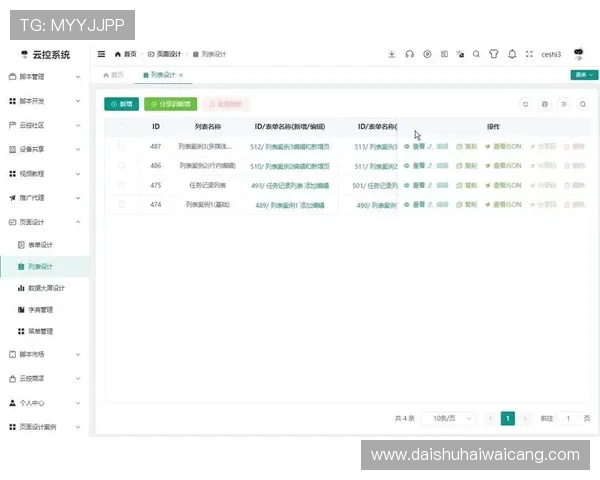The width and height of the screenshot is (600, 480).
Task: Click the pink batch delete button
Action: (226, 104)
